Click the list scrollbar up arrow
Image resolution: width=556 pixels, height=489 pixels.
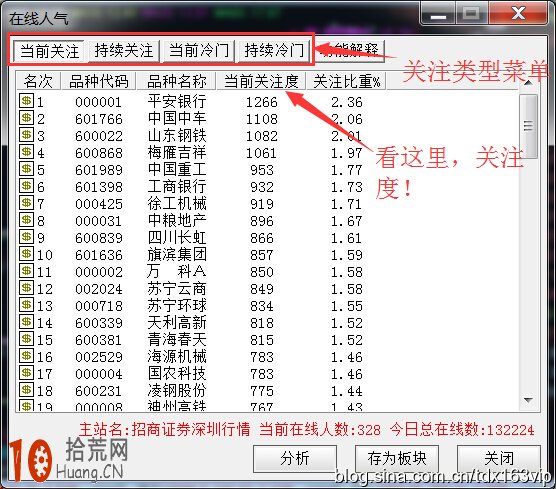pos(528,83)
